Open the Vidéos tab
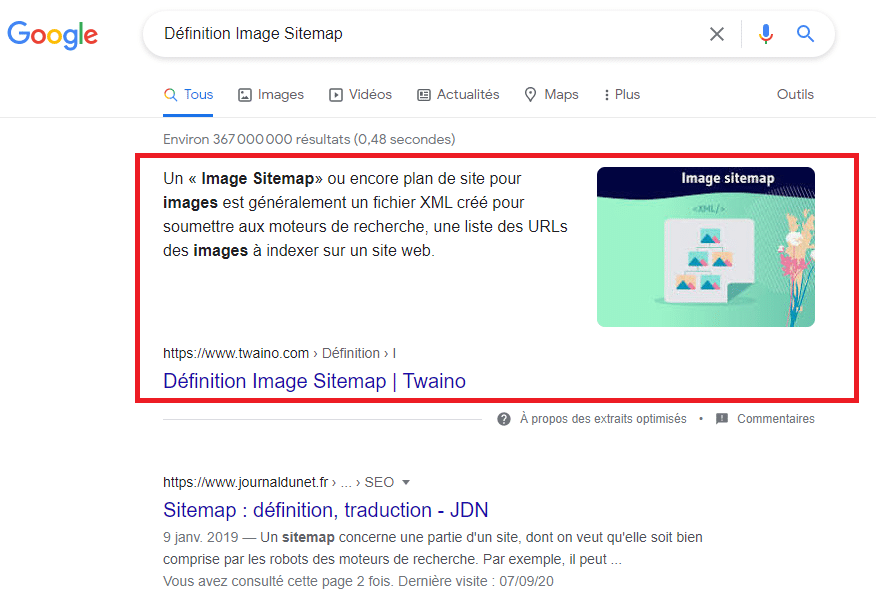The height and width of the screenshot is (610, 876). pos(360,94)
